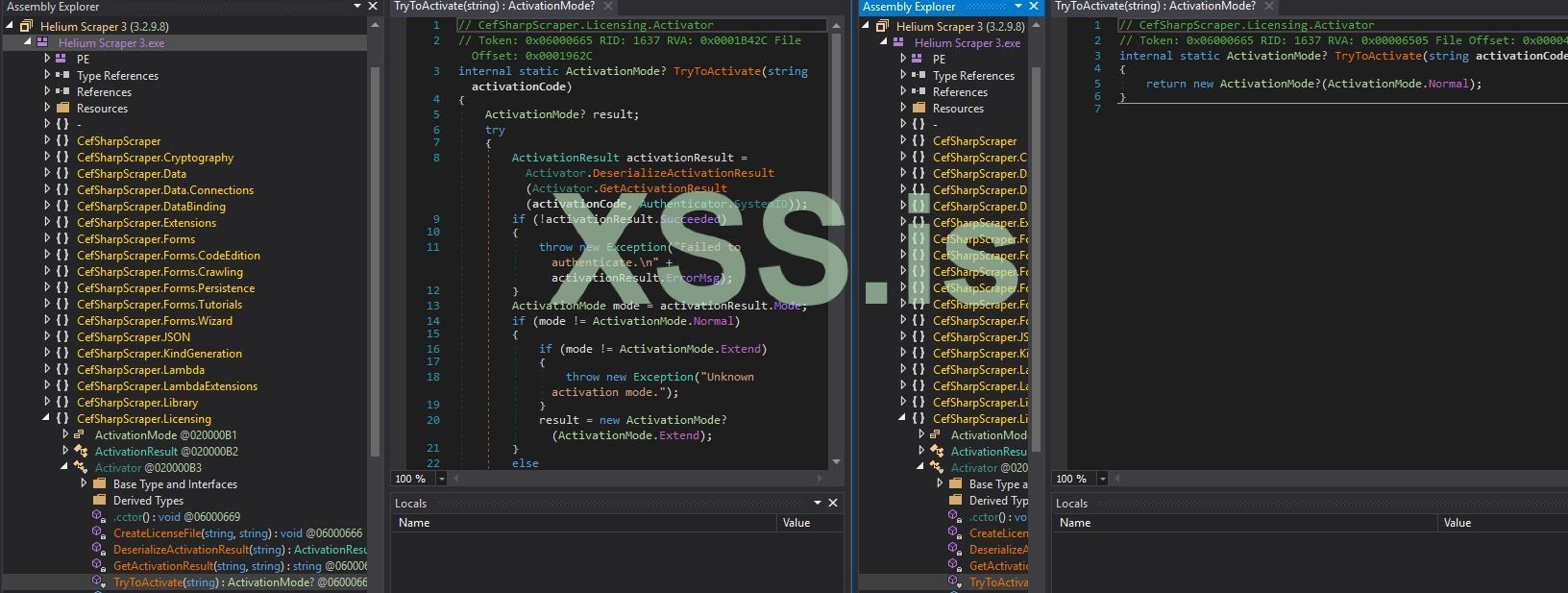Viewport: 1568px width, 593px height.
Task: Click DeserializeActivationResult call in left code
Action: pyautogui.click(x=682, y=173)
